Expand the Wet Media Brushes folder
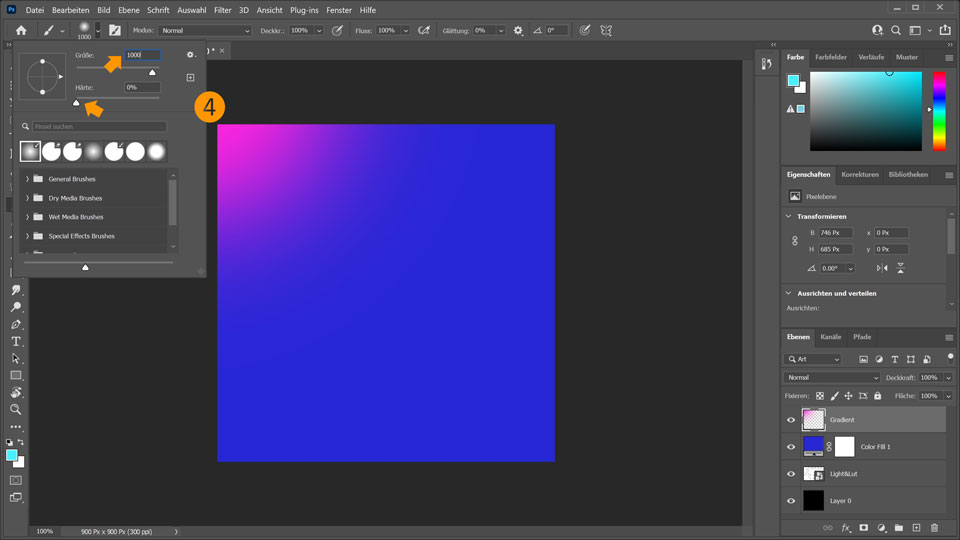This screenshot has height=540, width=960. click(27, 217)
